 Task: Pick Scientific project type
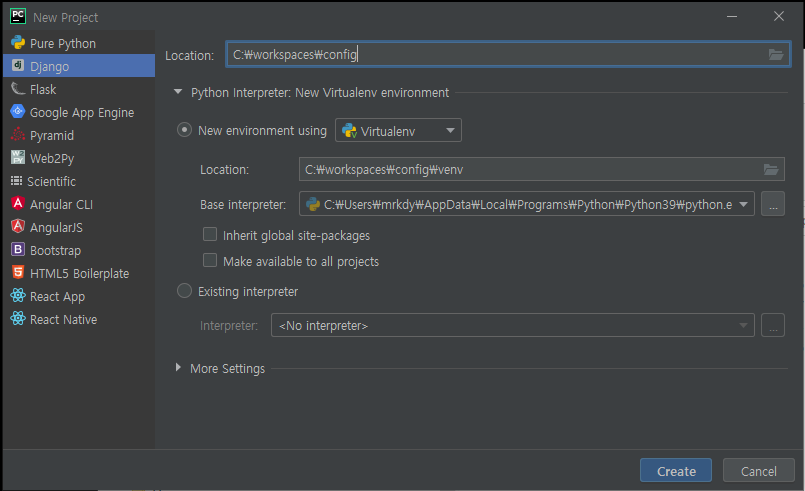coord(79,181)
